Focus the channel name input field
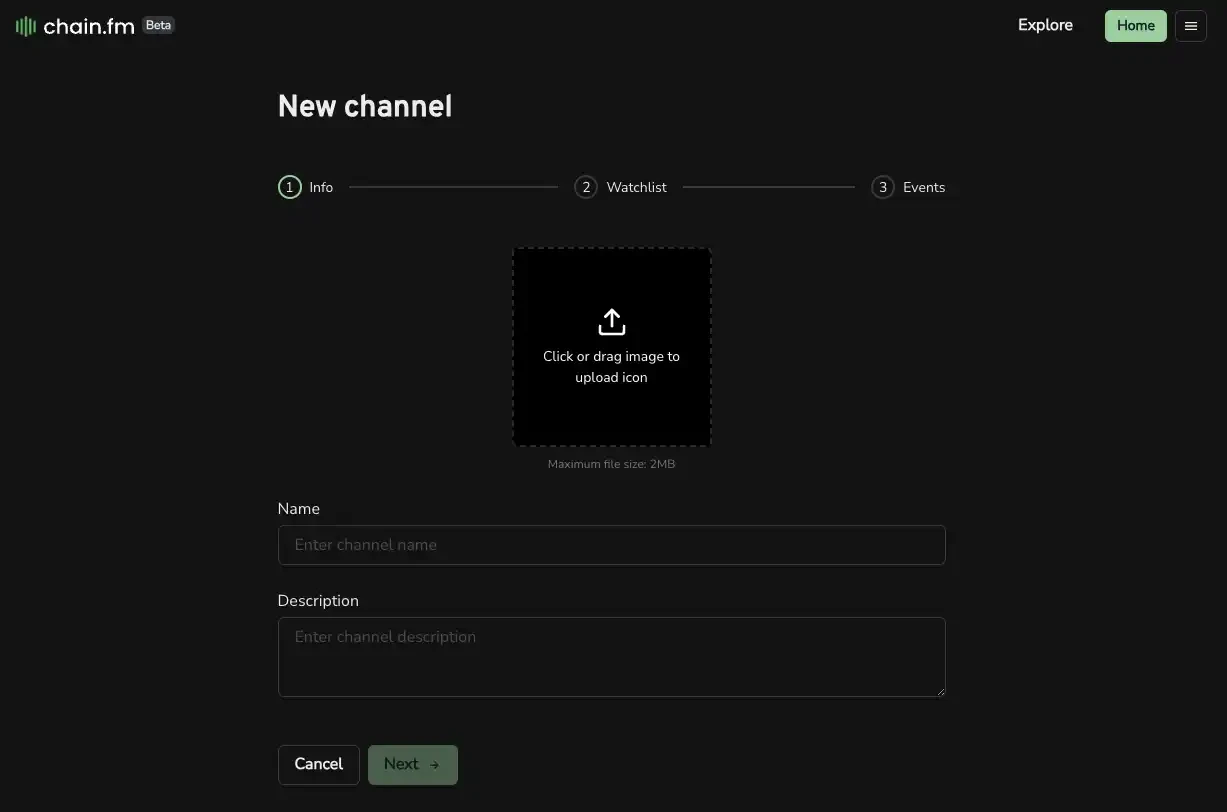This screenshot has height=812, width=1227. pos(611,545)
